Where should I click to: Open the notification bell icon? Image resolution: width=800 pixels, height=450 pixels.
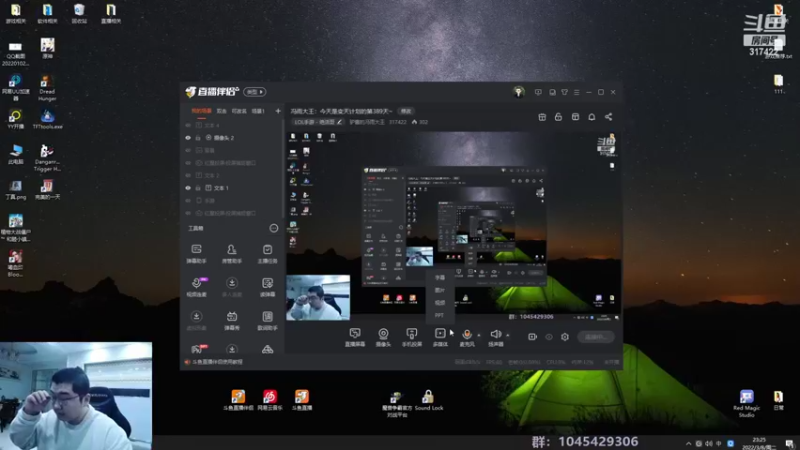pyautogui.click(x=592, y=117)
